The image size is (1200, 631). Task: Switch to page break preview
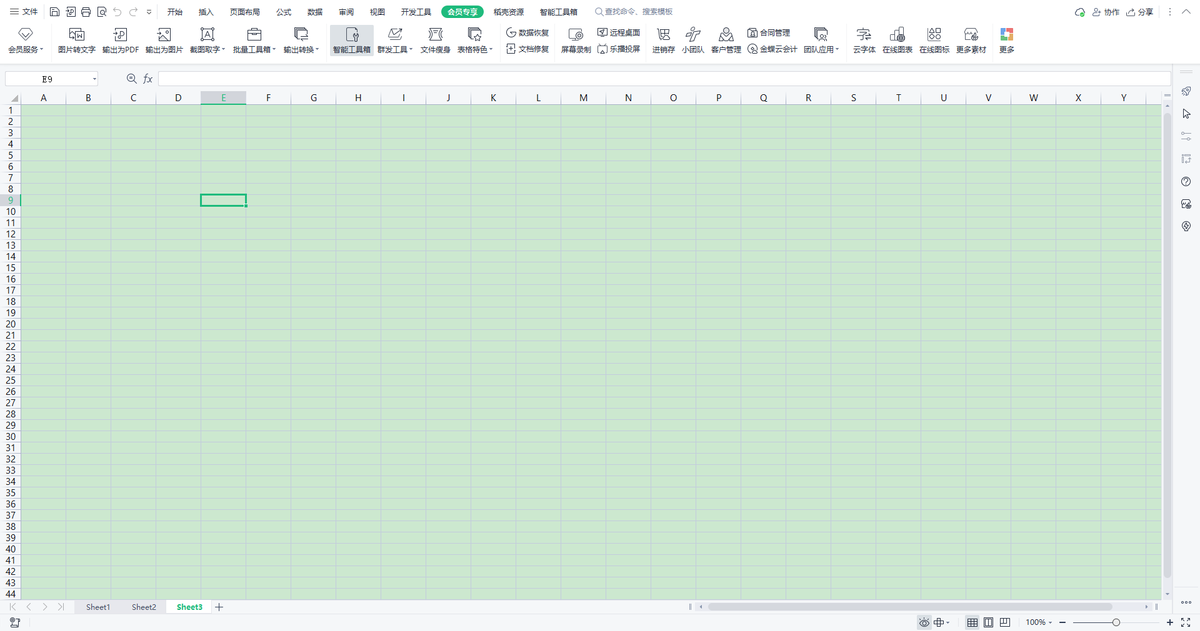[1005, 622]
